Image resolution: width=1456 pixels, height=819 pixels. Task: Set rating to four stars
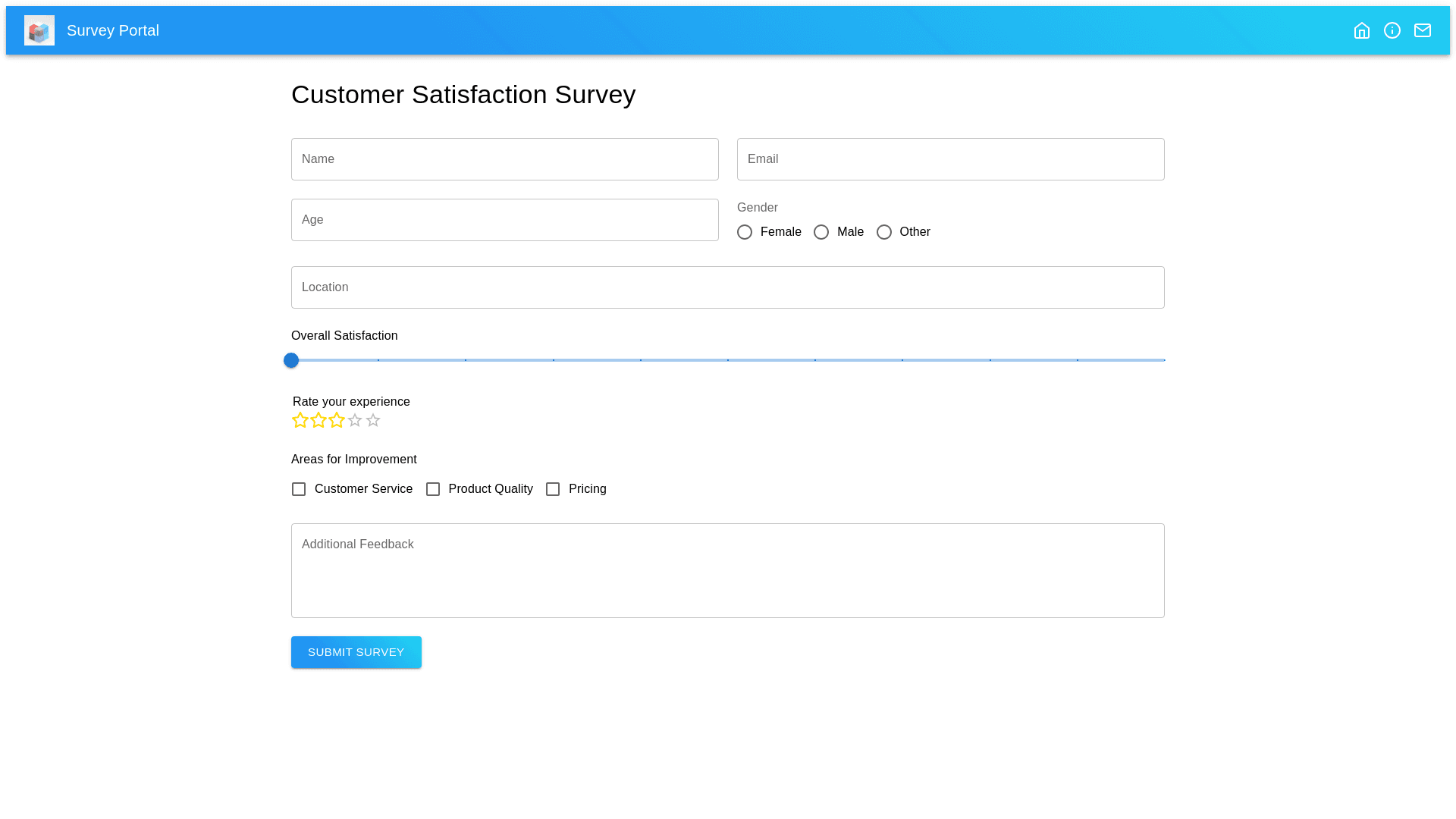click(355, 420)
